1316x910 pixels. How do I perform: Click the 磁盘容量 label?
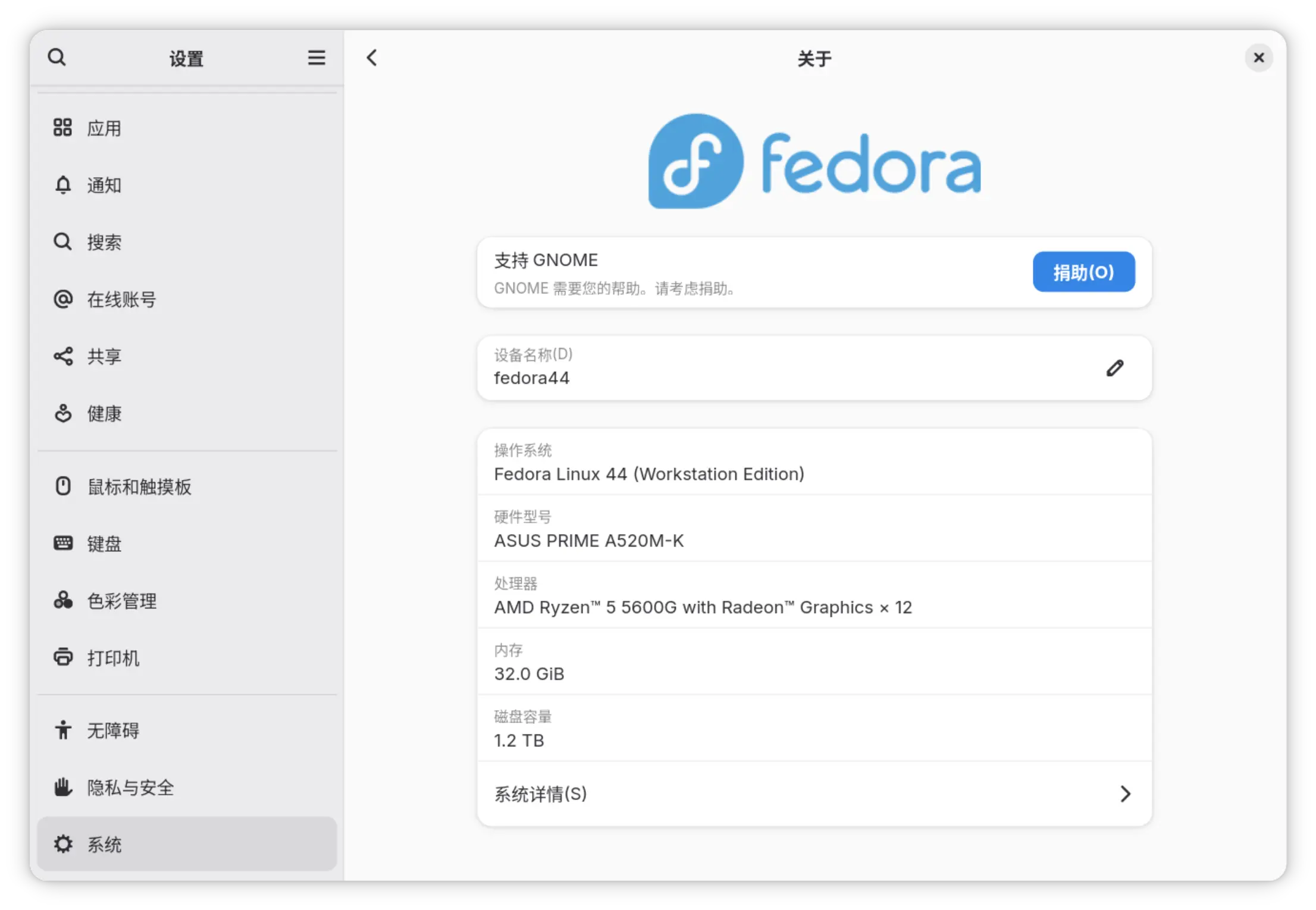click(x=522, y=717)
